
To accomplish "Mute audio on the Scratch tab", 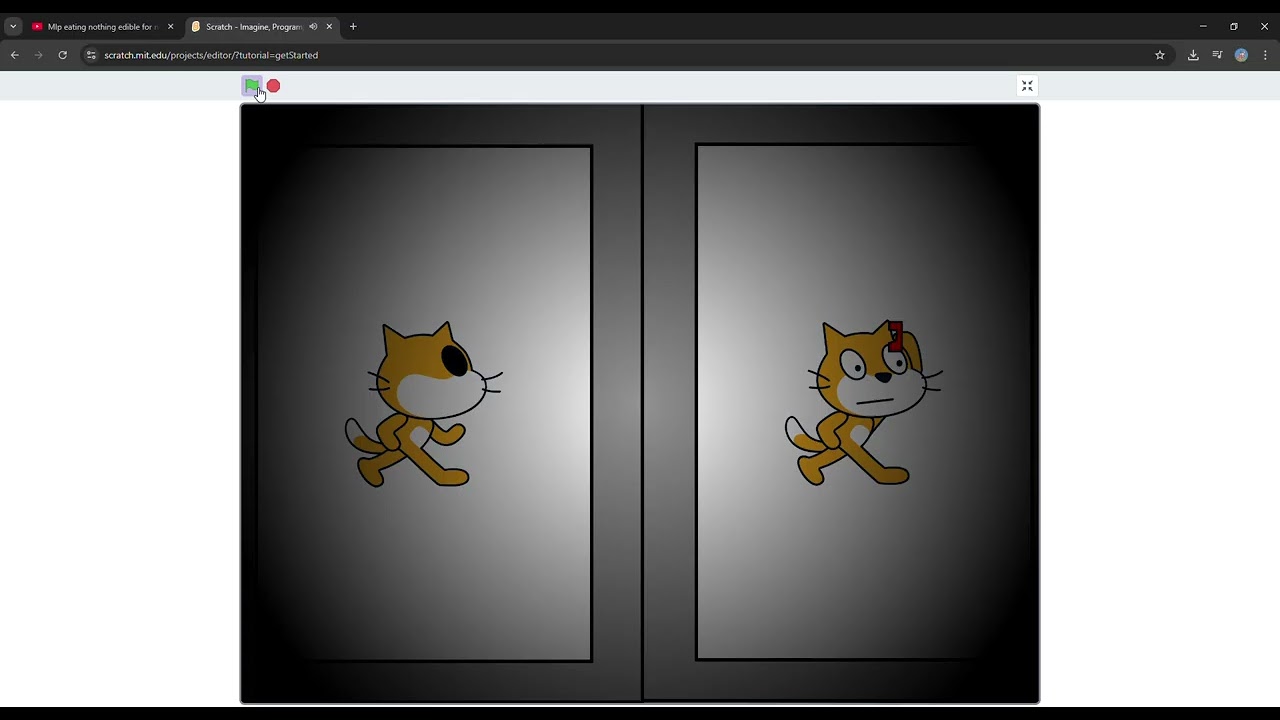I will [313, 27].
